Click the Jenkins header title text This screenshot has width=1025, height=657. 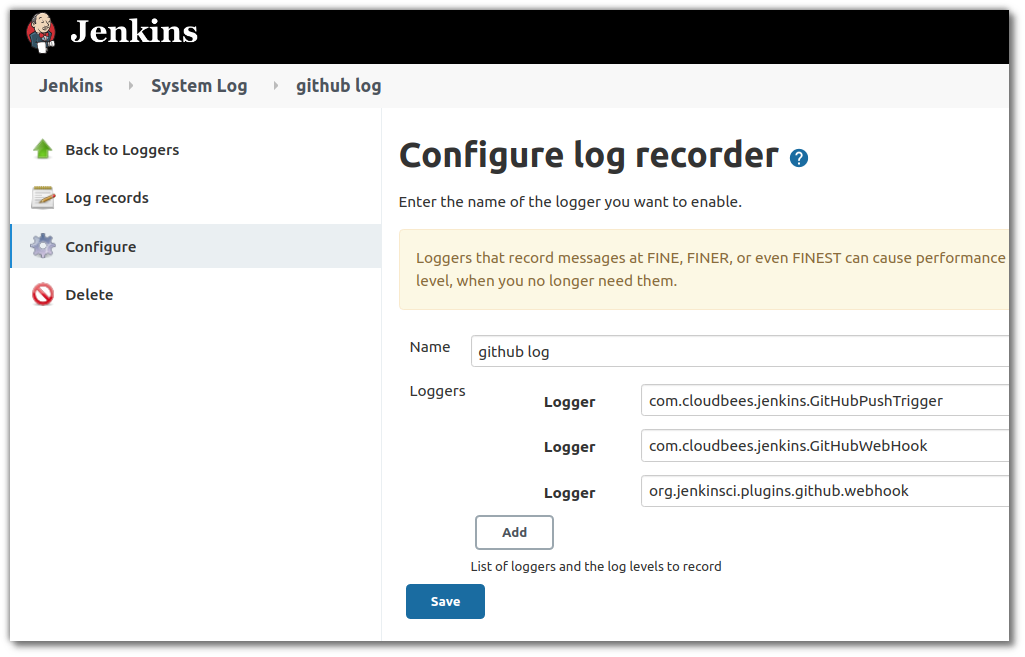tap(134, 31)
